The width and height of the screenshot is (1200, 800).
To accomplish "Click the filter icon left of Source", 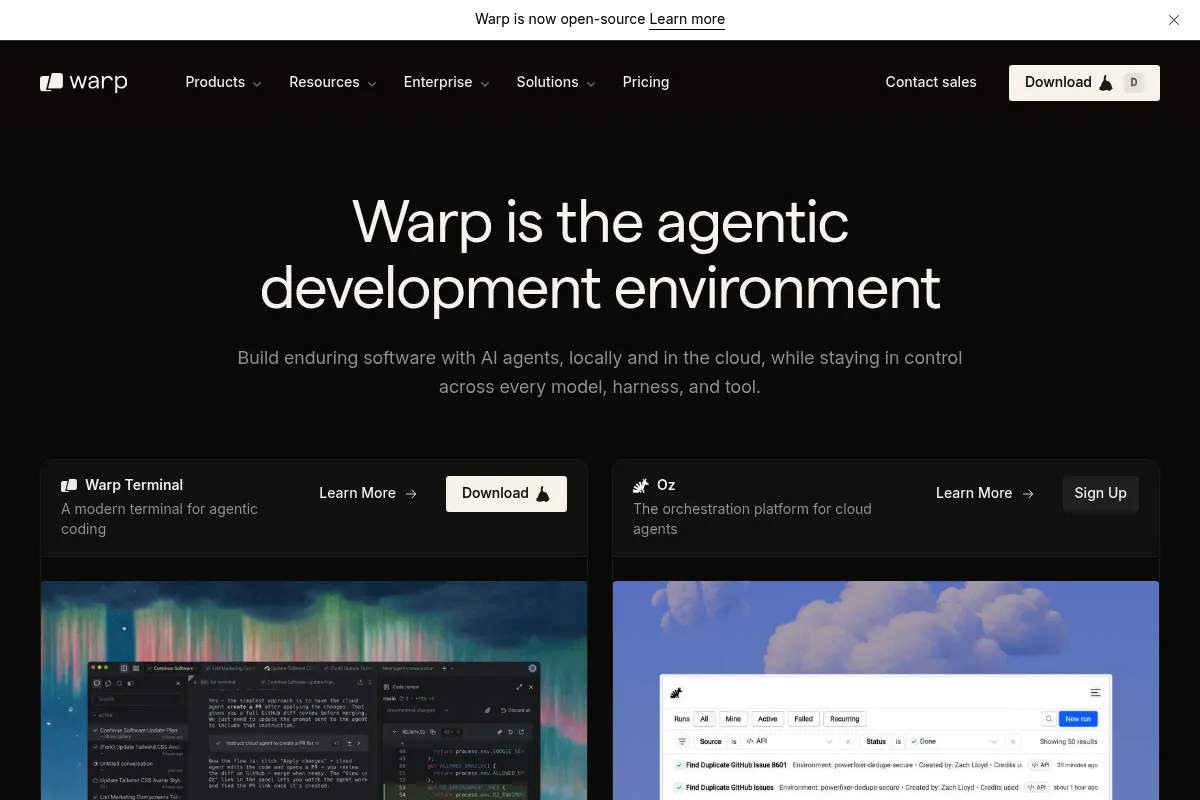I will click(682, 742).
